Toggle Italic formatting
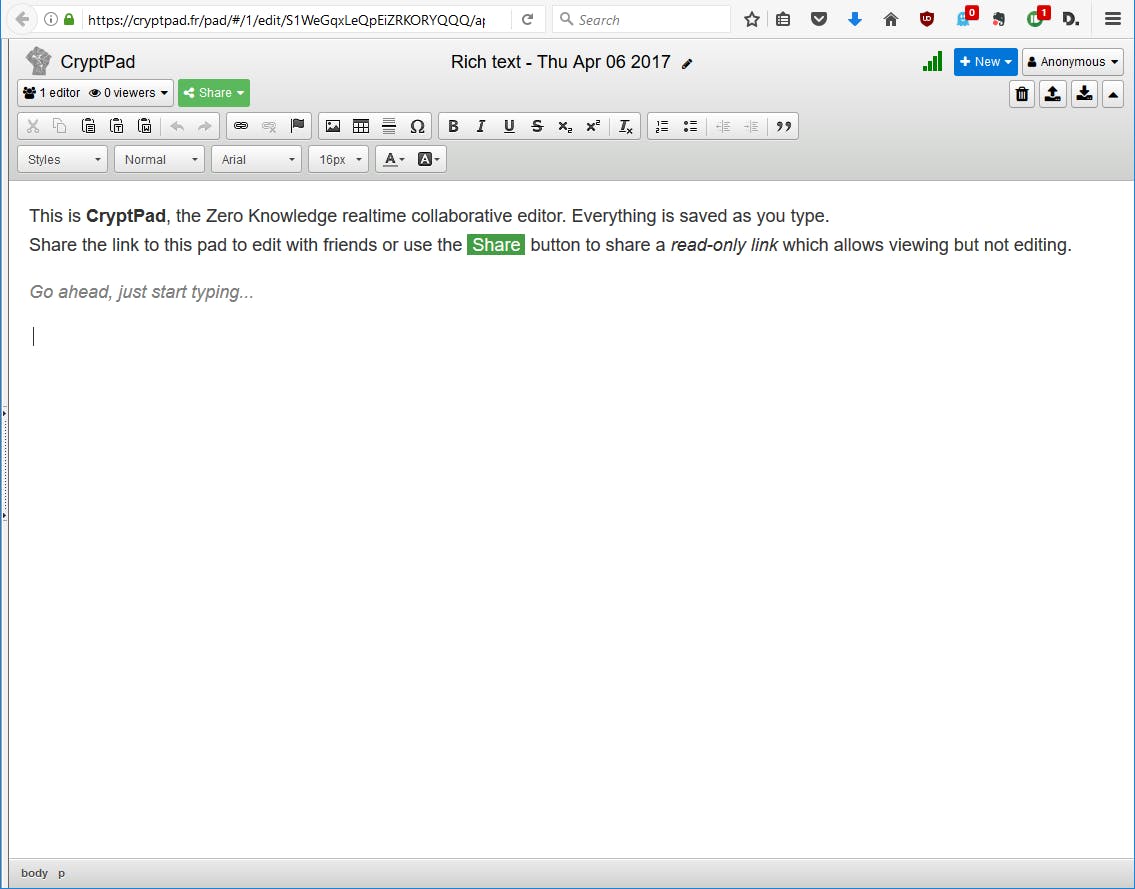 (x=481, y=126)
